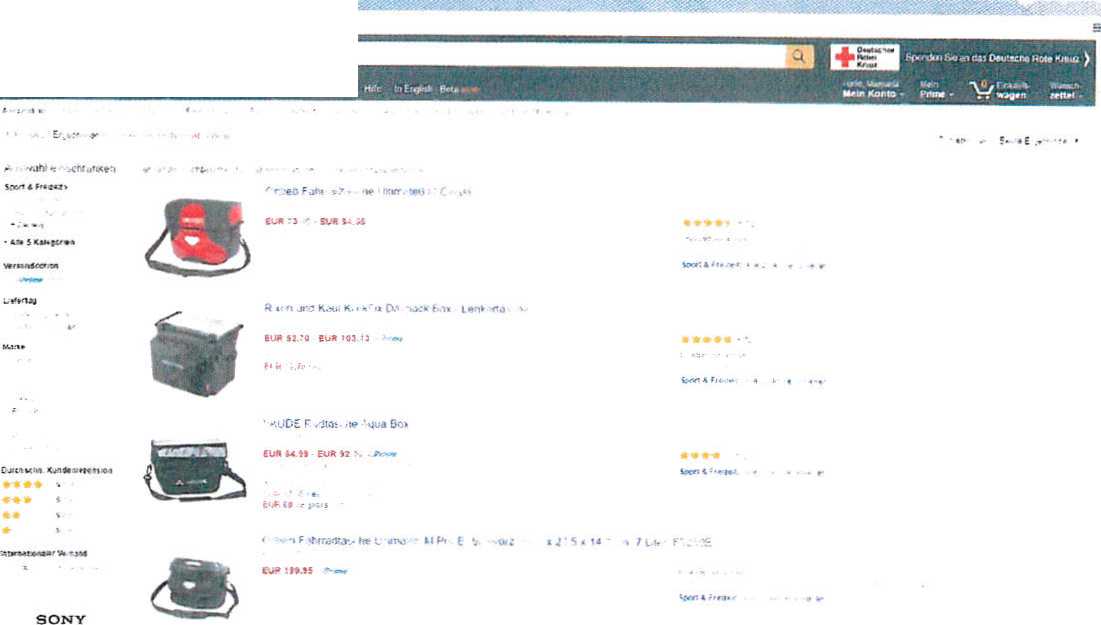Click the orange search magnifier button
The image size is (1101, 625).
(799, 56)
